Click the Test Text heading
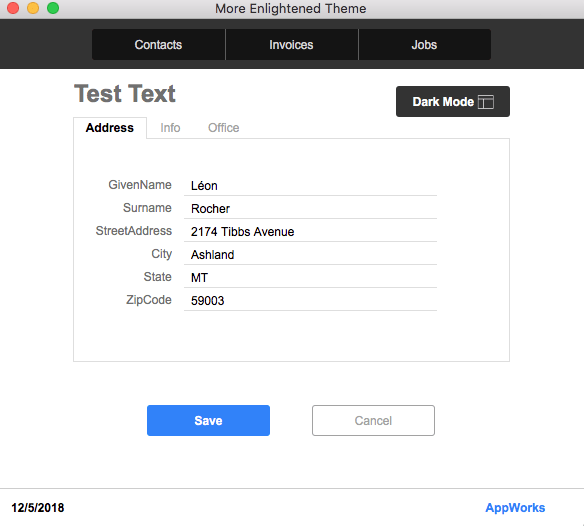This screenshot has width=584, height=526. [125, 94]
